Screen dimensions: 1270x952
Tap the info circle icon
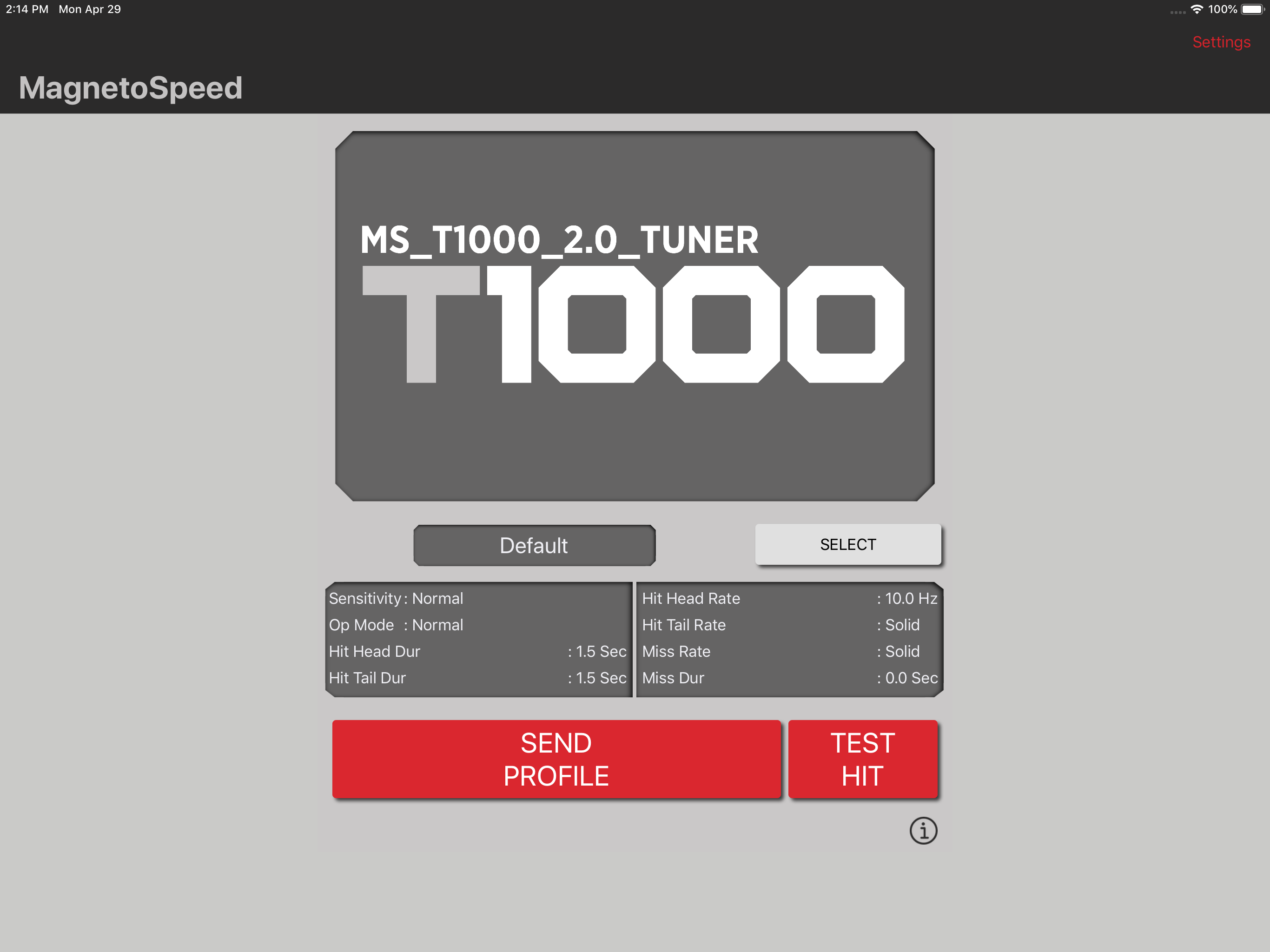point(923,831)
